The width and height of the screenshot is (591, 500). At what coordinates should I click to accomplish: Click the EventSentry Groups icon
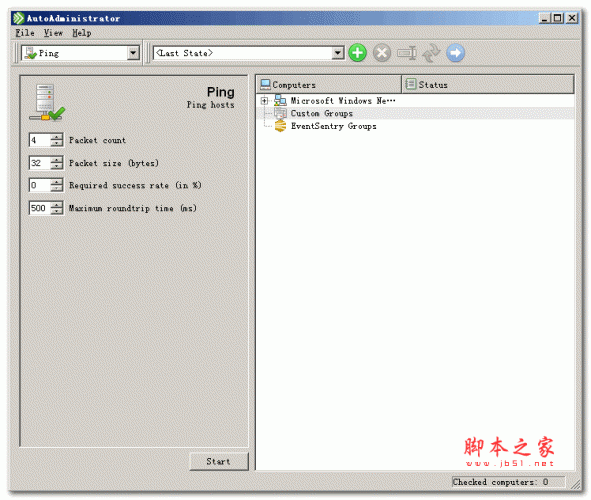click(x=280, y=126)
